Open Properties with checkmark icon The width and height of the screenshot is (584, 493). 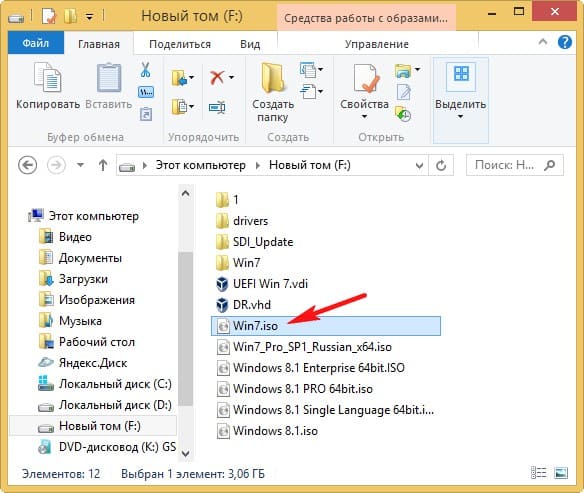pos(365,77)
